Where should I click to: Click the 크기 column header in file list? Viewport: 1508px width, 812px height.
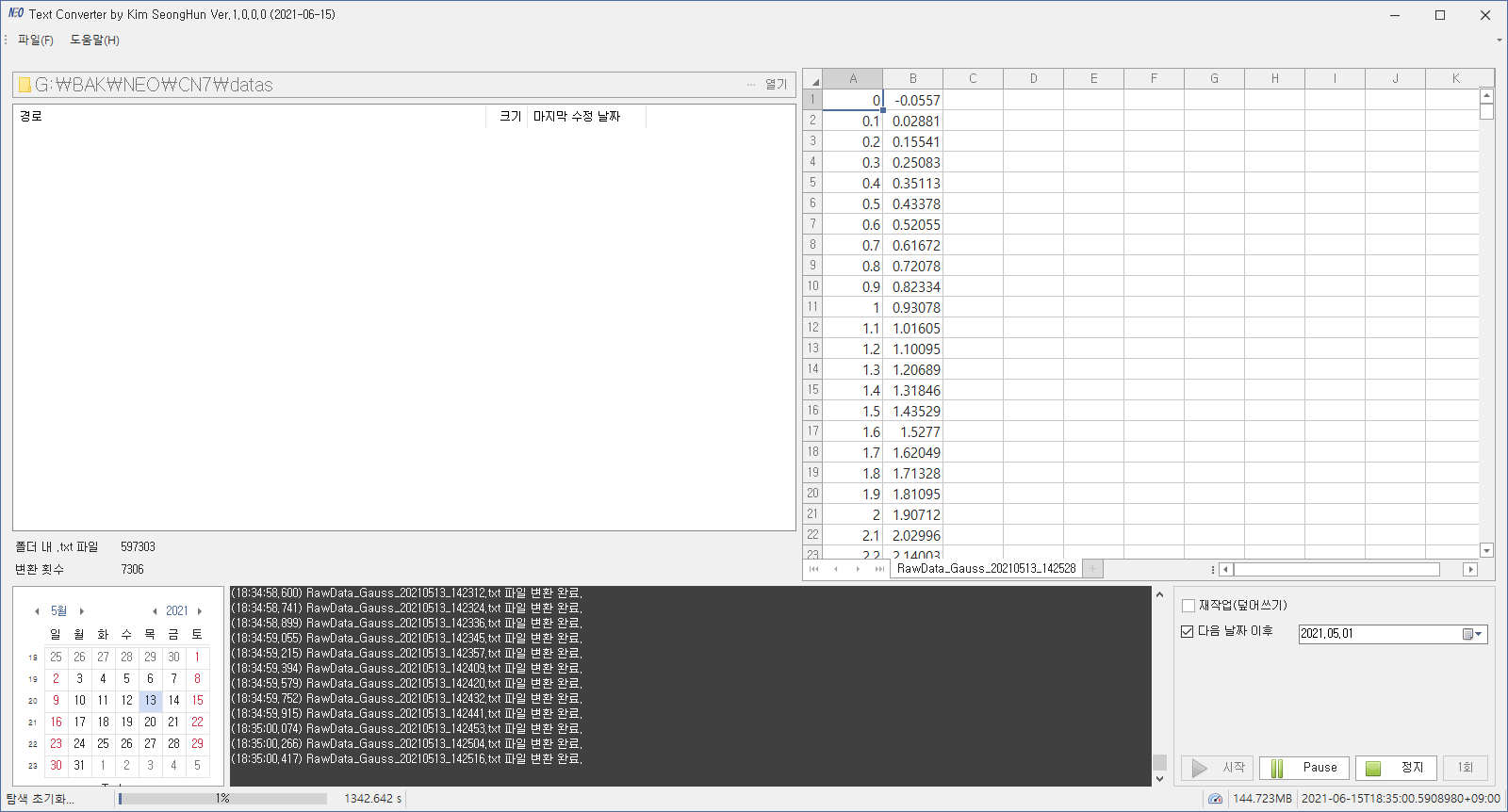(507, 116)
